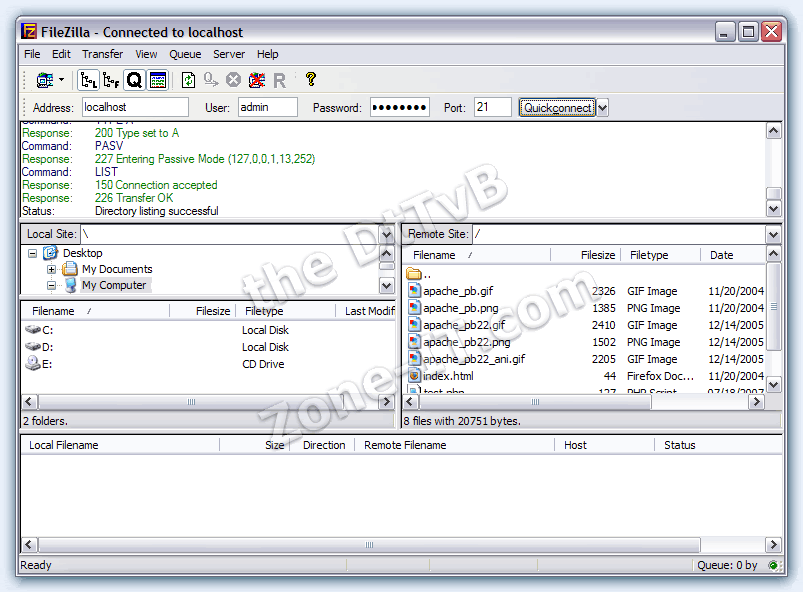Click remote list horizontal scrollbar thumb
Screen dimensions: 803x592
click(x=535, y=402)
